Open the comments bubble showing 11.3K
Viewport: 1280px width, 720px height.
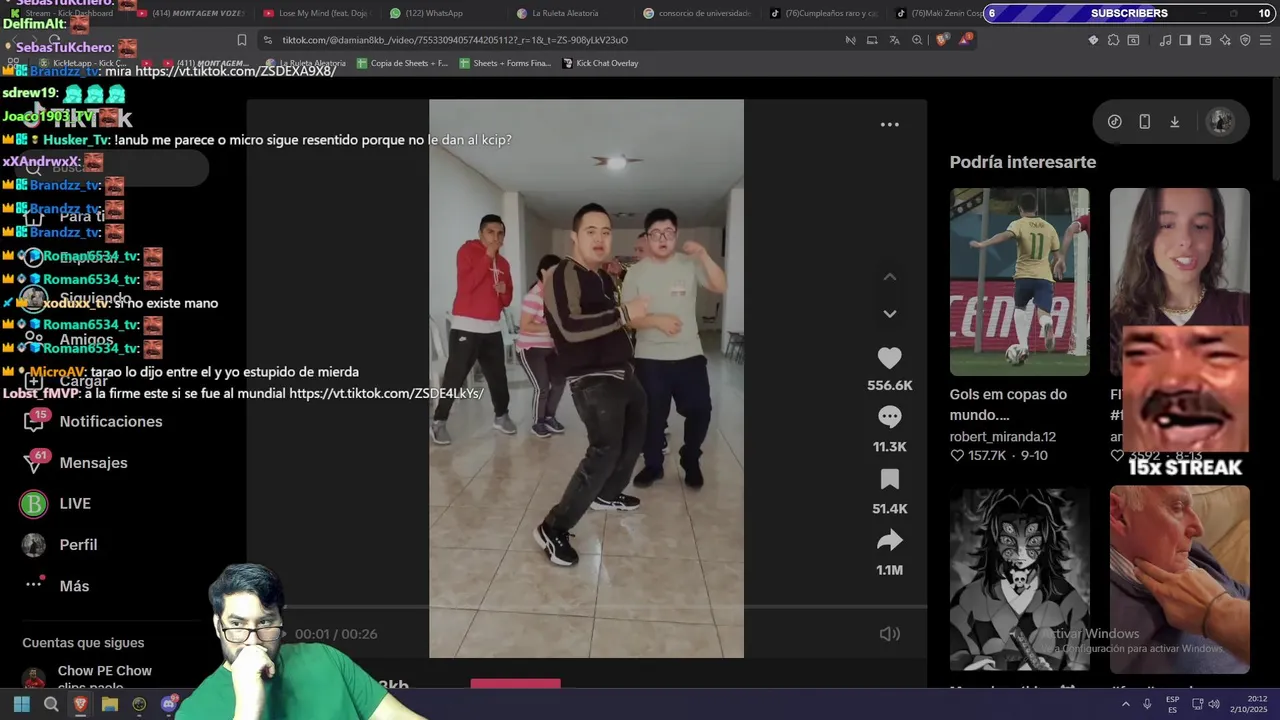pyautogui.click(x=889, y=417)
